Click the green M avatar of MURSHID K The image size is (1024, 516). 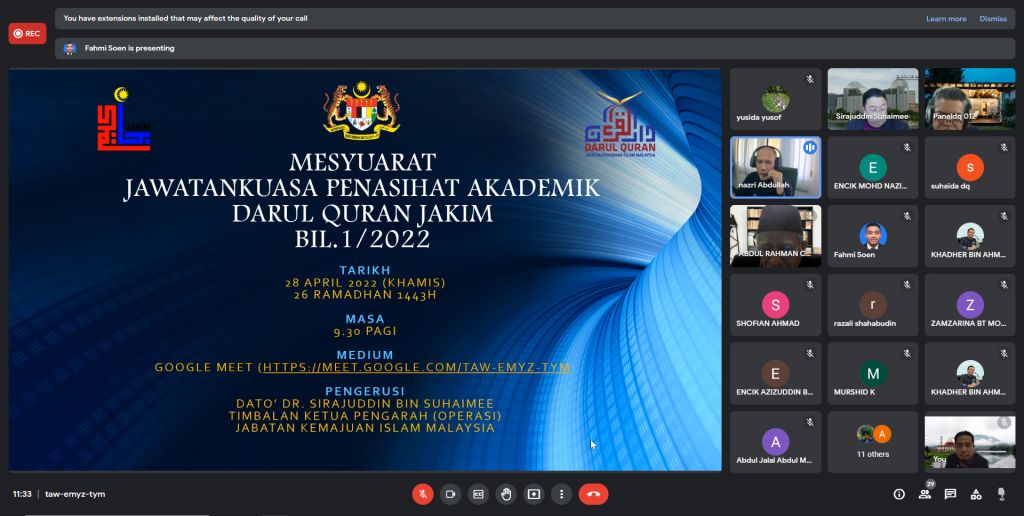coord(872,373)
